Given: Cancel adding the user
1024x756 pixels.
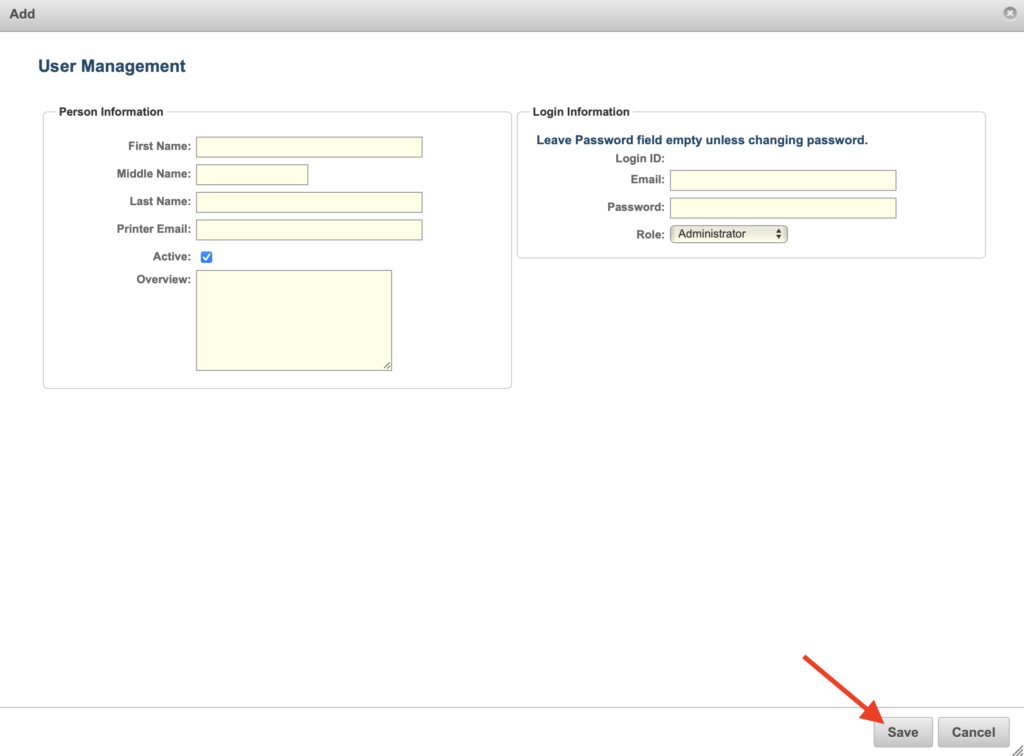Looking at the screenshot, I should coord(973,732).
